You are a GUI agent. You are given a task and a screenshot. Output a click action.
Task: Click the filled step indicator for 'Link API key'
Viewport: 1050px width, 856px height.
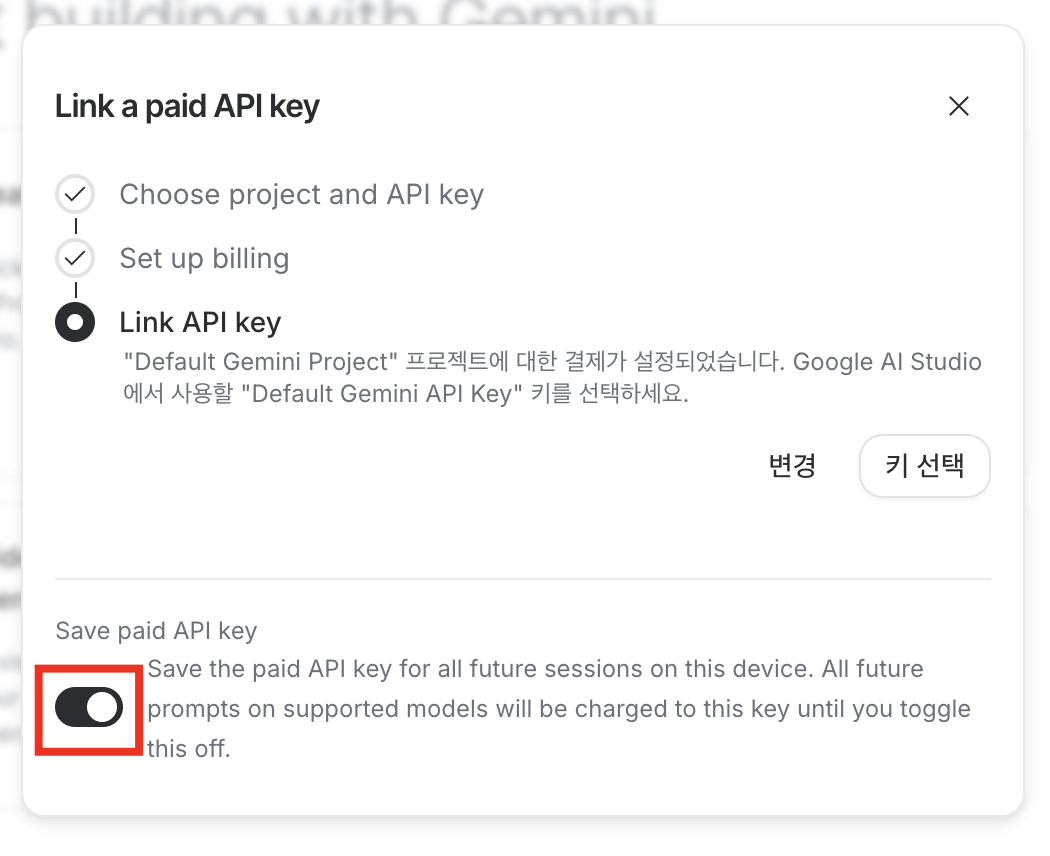tap(74, 322)
